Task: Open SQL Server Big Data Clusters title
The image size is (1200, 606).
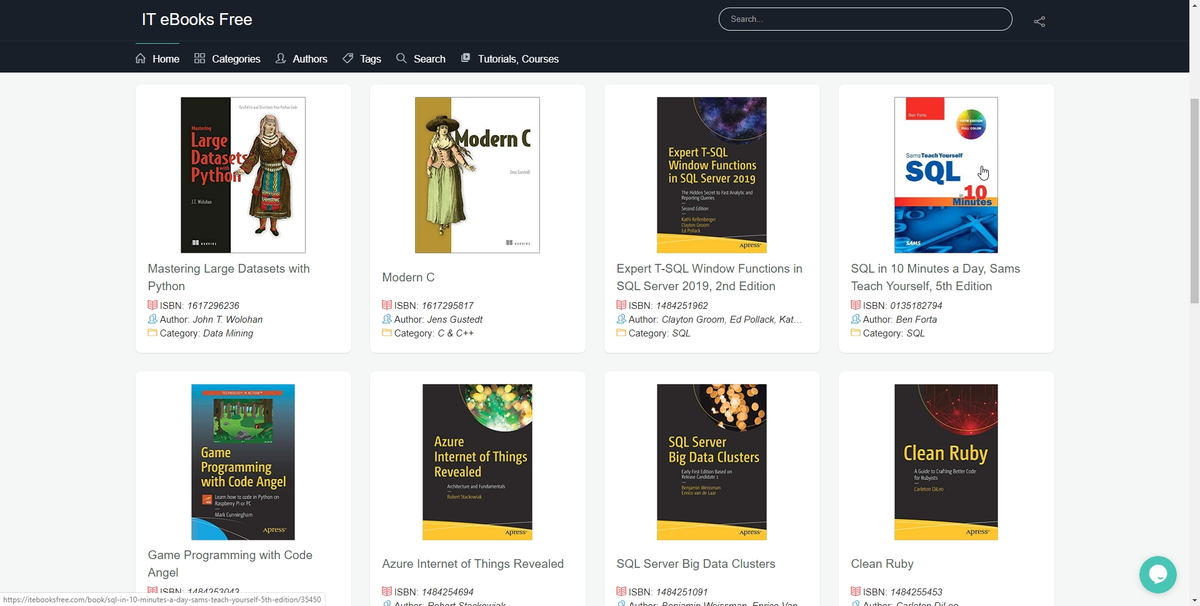Action: [x=696, y=563]
